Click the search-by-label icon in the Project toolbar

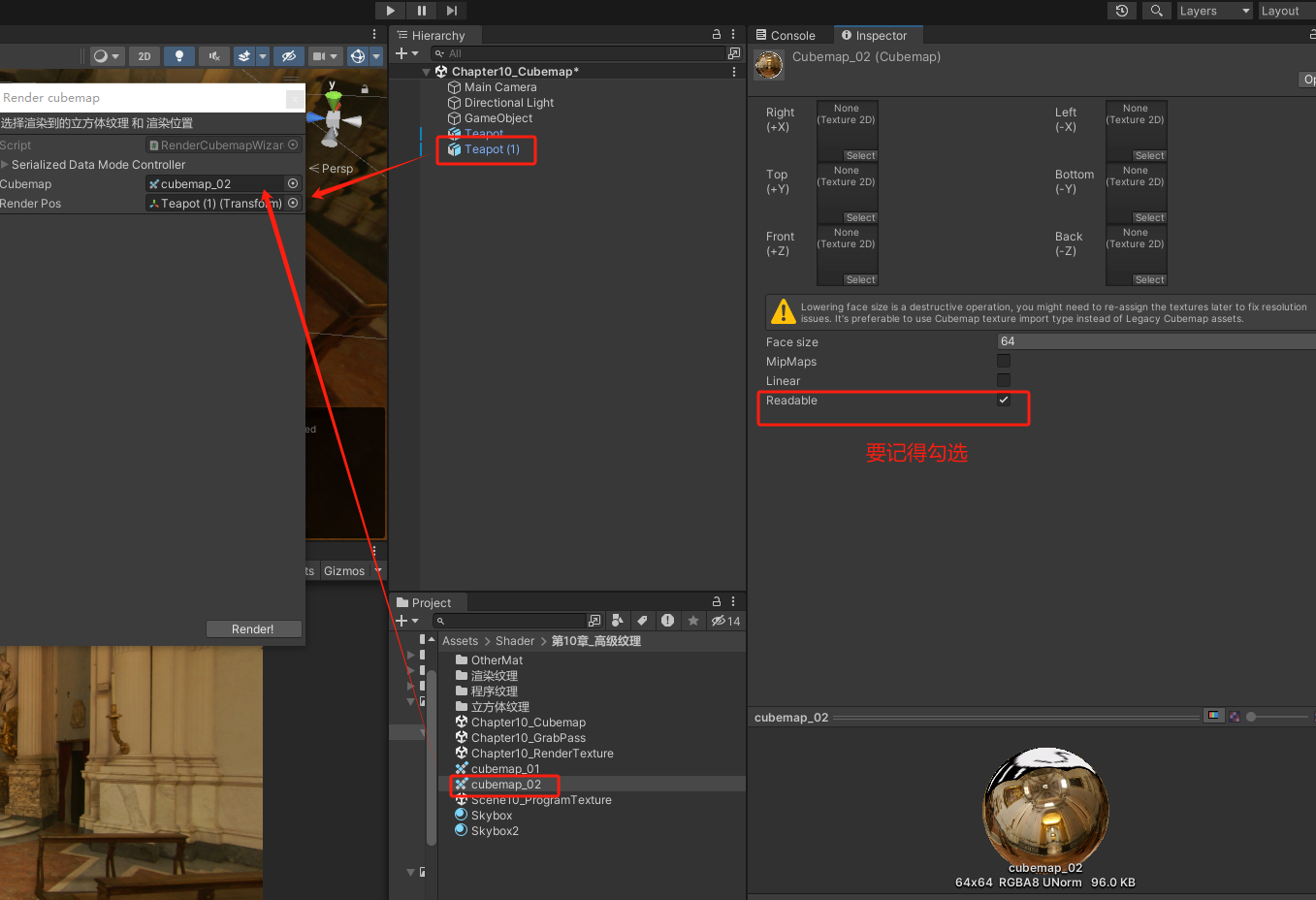tap(641, 621)
